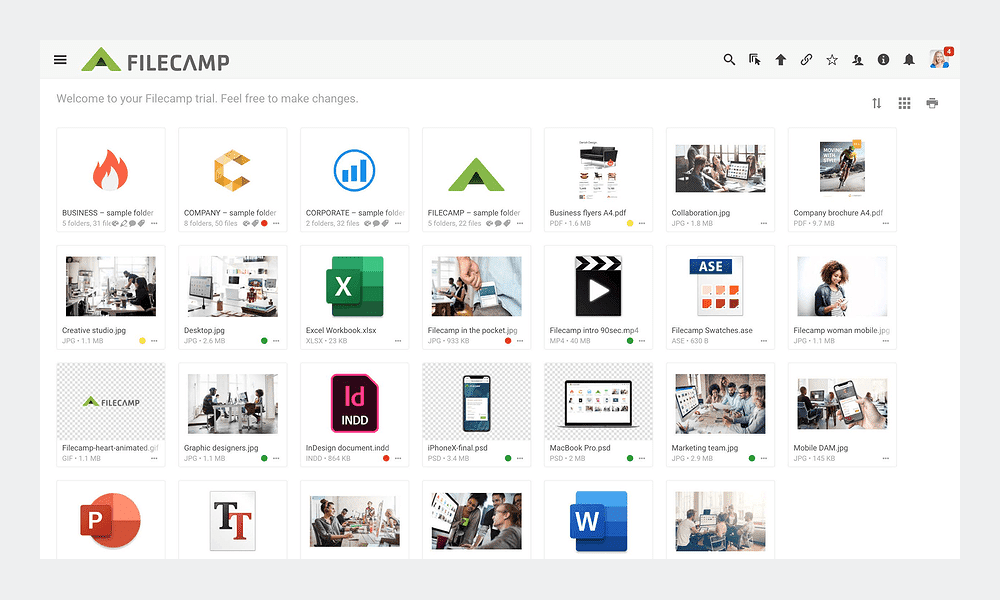Select the PowerPoint file icon
The width and height of the screenshot is (1000, 600).
110,520
